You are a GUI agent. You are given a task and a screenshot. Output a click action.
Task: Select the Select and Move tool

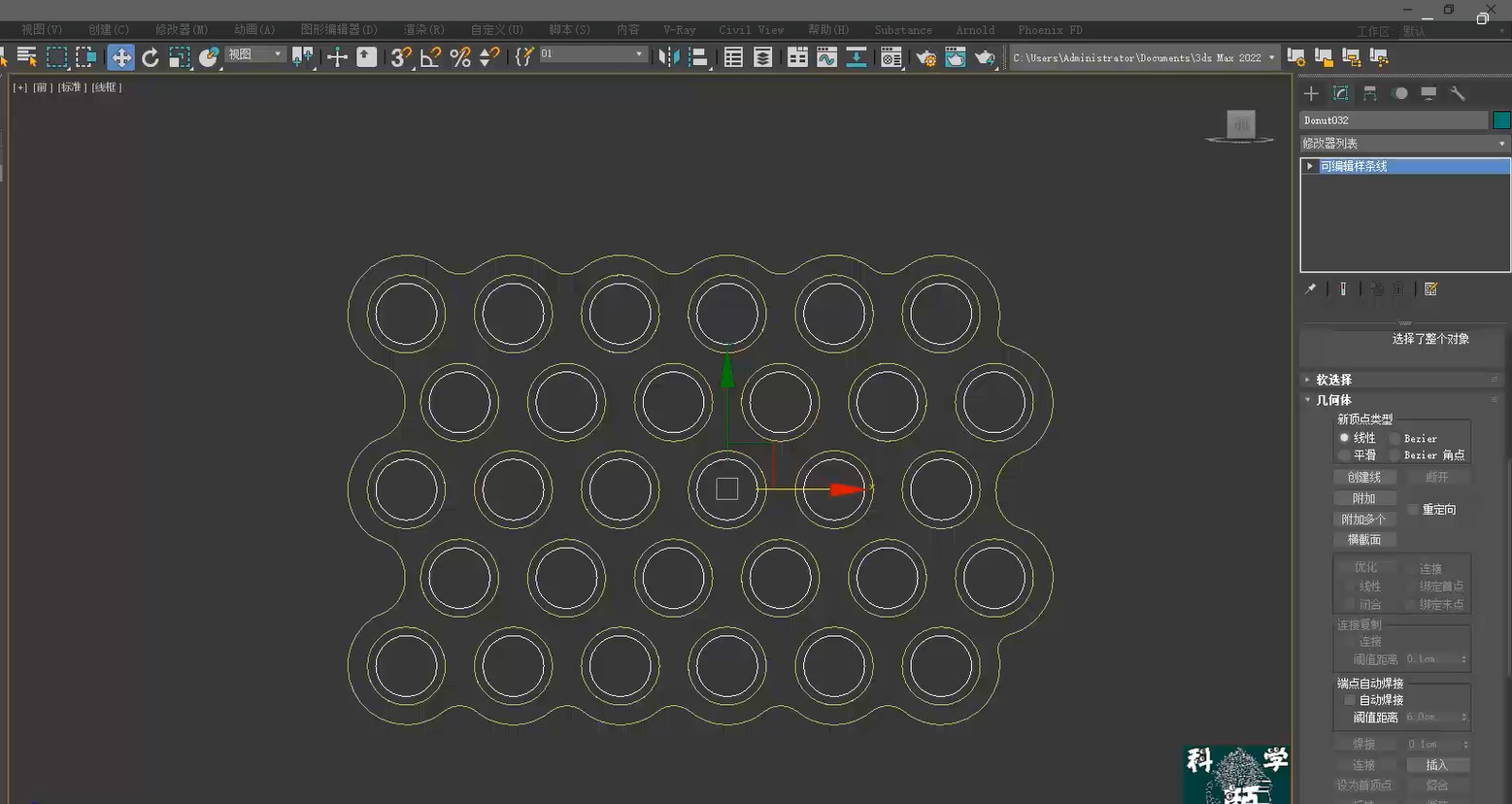[x=121, y=57]
